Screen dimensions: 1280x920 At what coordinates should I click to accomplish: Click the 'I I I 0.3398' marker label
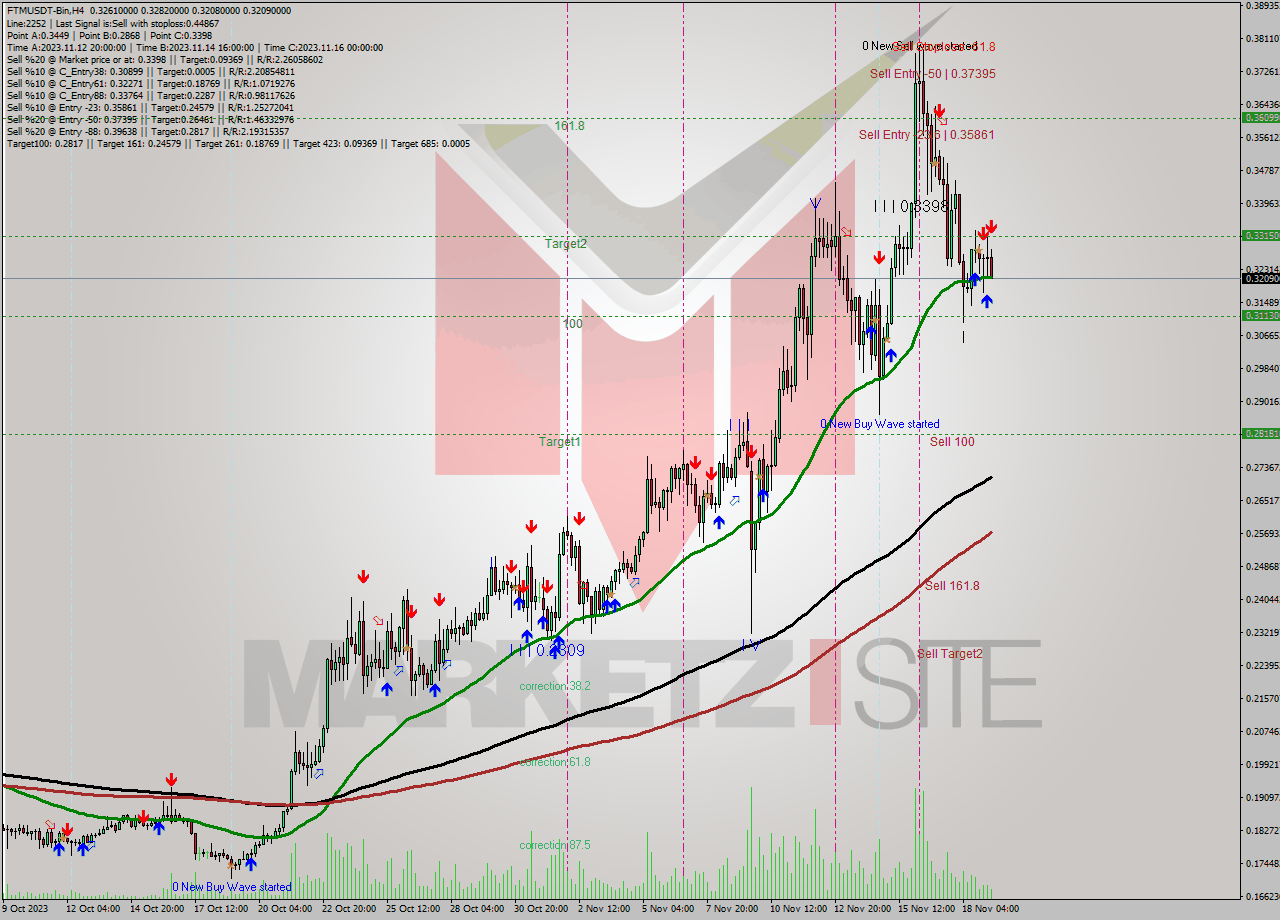(x=911, y=206)
